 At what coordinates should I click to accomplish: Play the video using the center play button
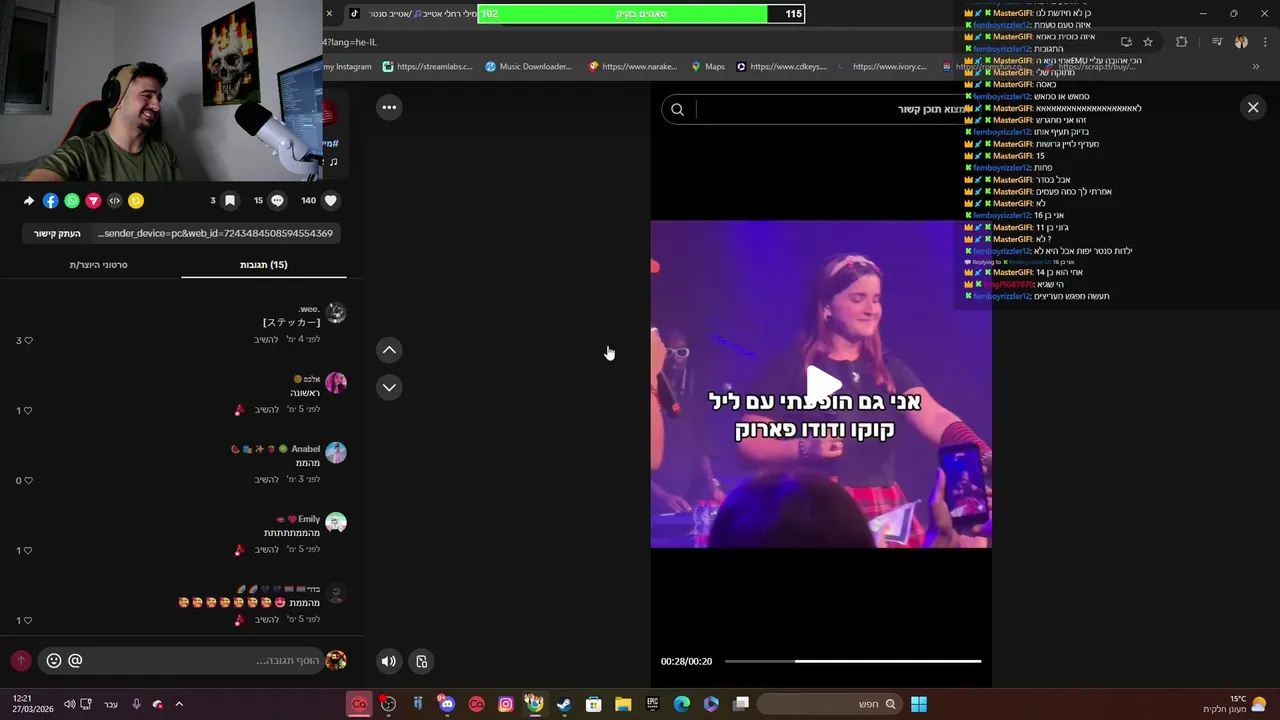823,383
